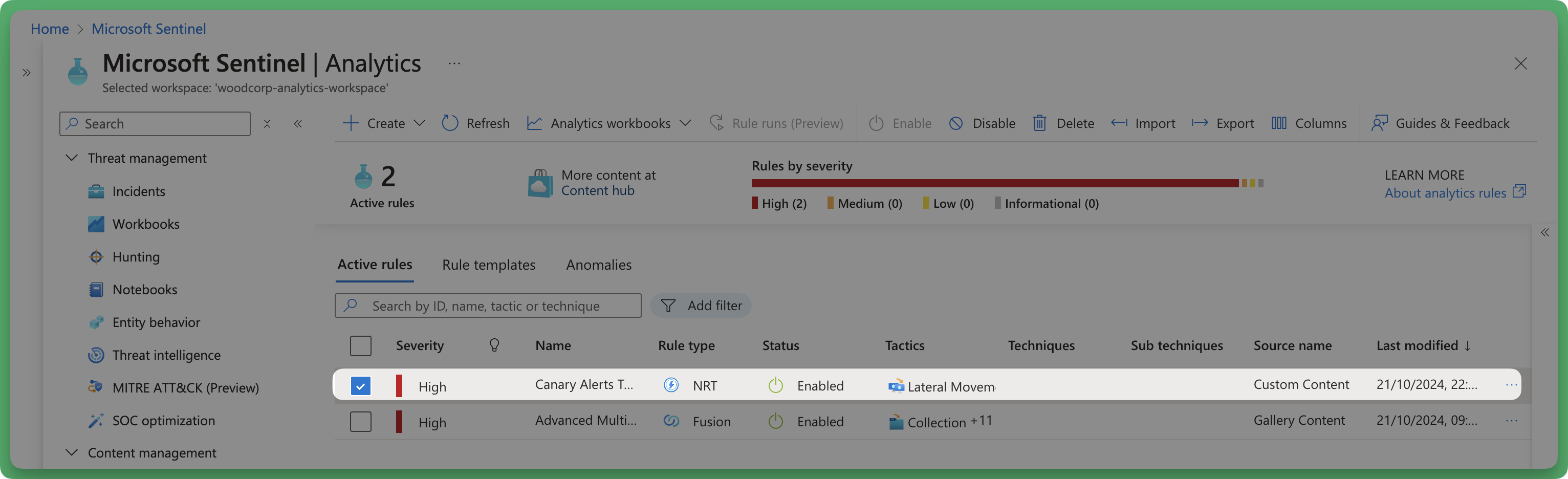Click the Collection tactic folder icon
The image size is (1568, 479).
(896, 422)
